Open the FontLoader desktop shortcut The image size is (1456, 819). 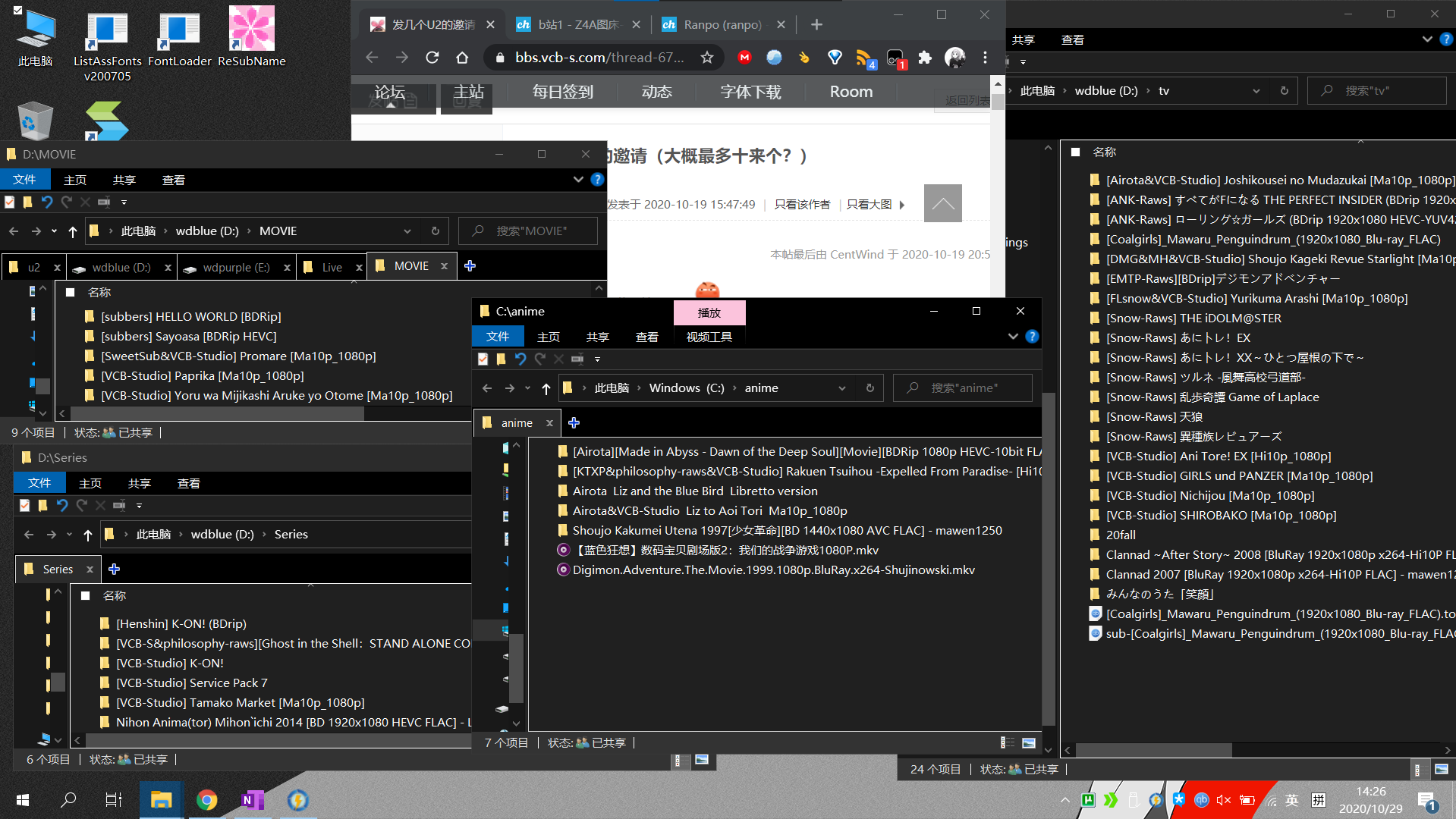click(x=179, y=39)
